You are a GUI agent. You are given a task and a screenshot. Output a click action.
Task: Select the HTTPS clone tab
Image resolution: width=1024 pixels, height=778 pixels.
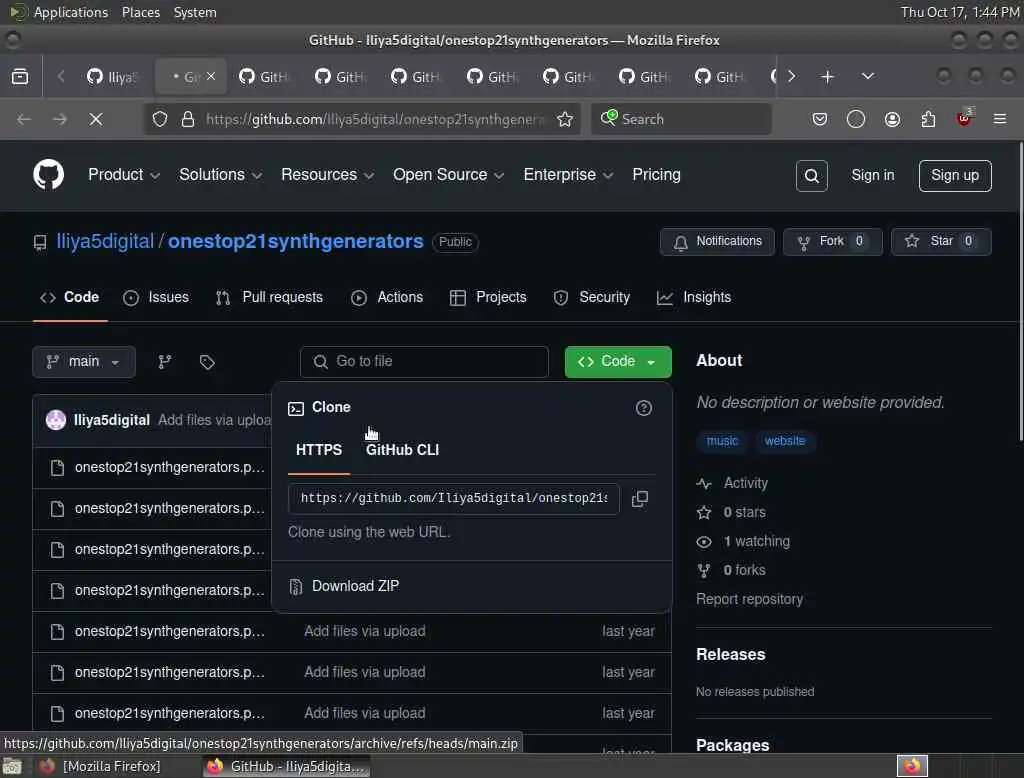pyautogui.click(x=319, y=450)
